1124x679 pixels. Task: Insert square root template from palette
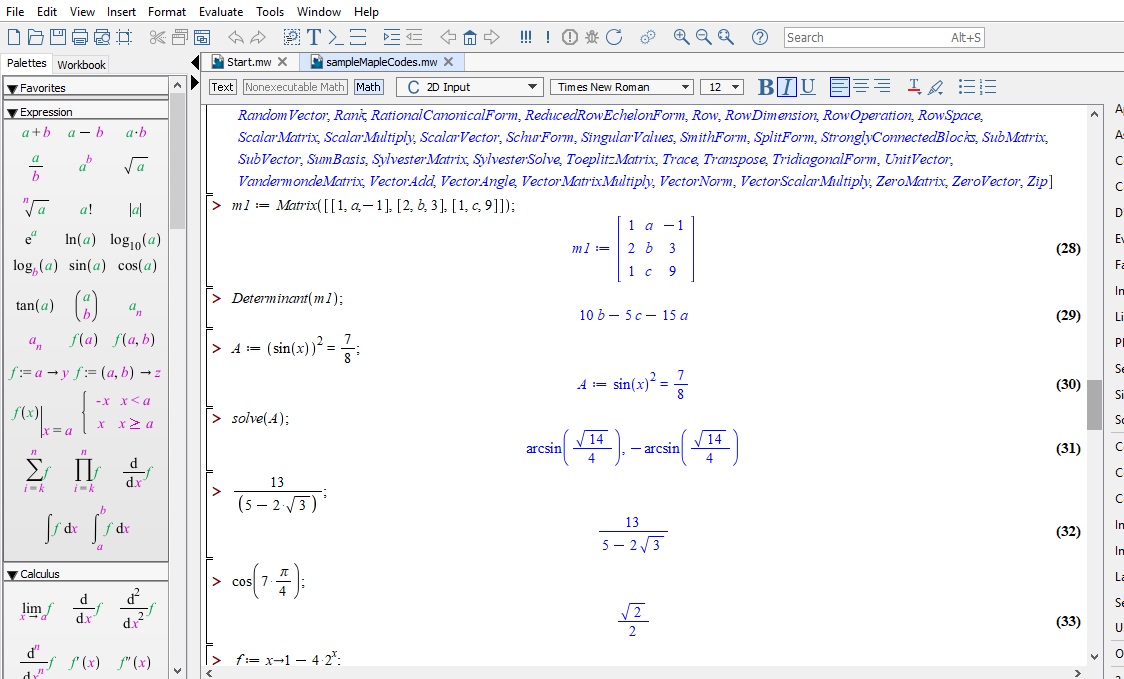click(135, 166)
